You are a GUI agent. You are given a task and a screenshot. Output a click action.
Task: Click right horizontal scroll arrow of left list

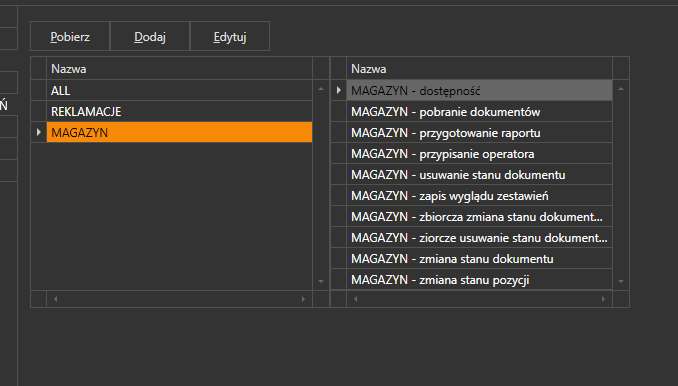pos(303,299)
